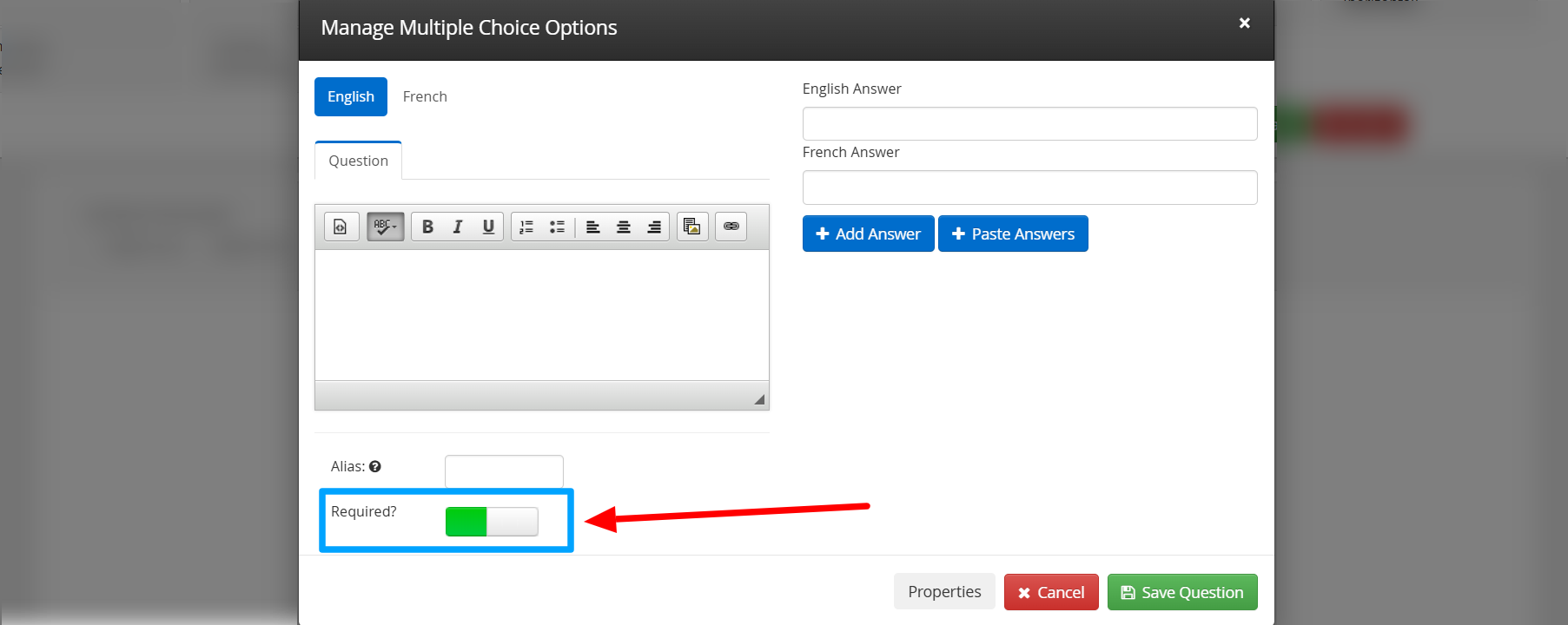The height and width of the screenshot is (625, 1568).
Task: Click the English Answer input field
Action: [x=1029, y=123]
